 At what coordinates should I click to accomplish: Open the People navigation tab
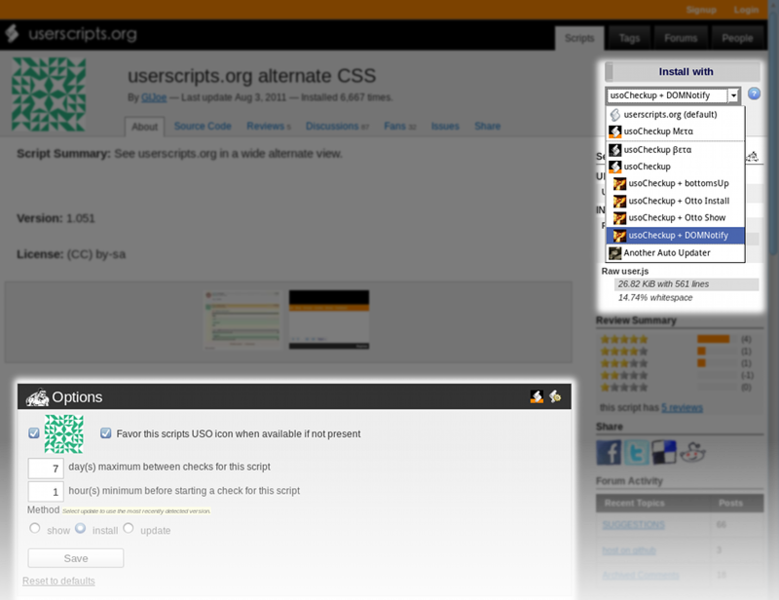point(737,38)
